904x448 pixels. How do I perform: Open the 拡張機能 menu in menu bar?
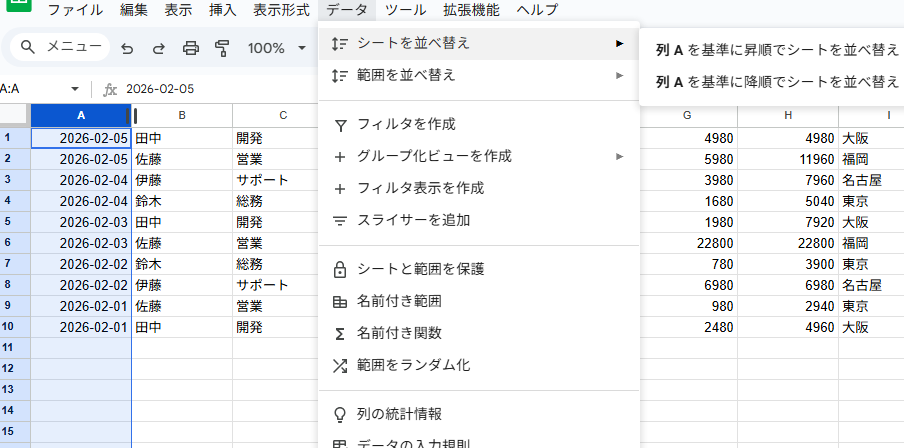coord(470,10)
